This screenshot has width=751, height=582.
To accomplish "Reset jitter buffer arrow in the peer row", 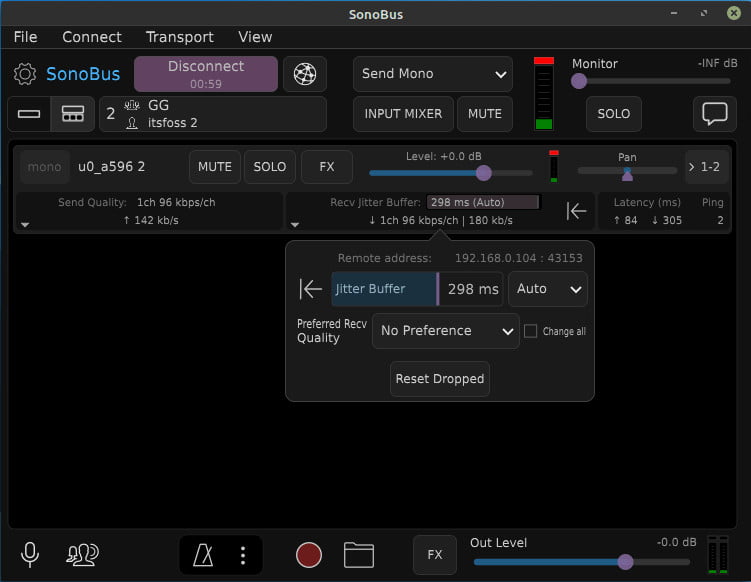I will (576, 211).
